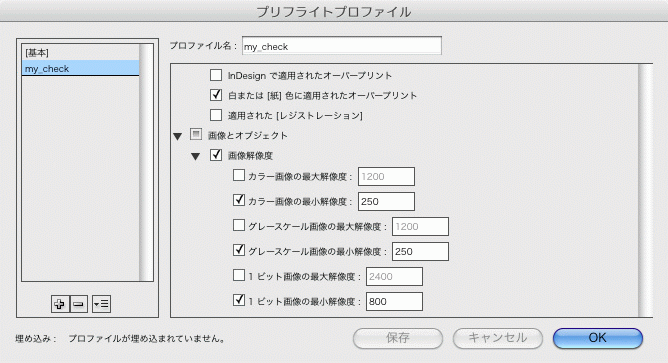The image size is (668, 363).
Task: Click the 埋め込み status text
Action: tap(120, 339)
